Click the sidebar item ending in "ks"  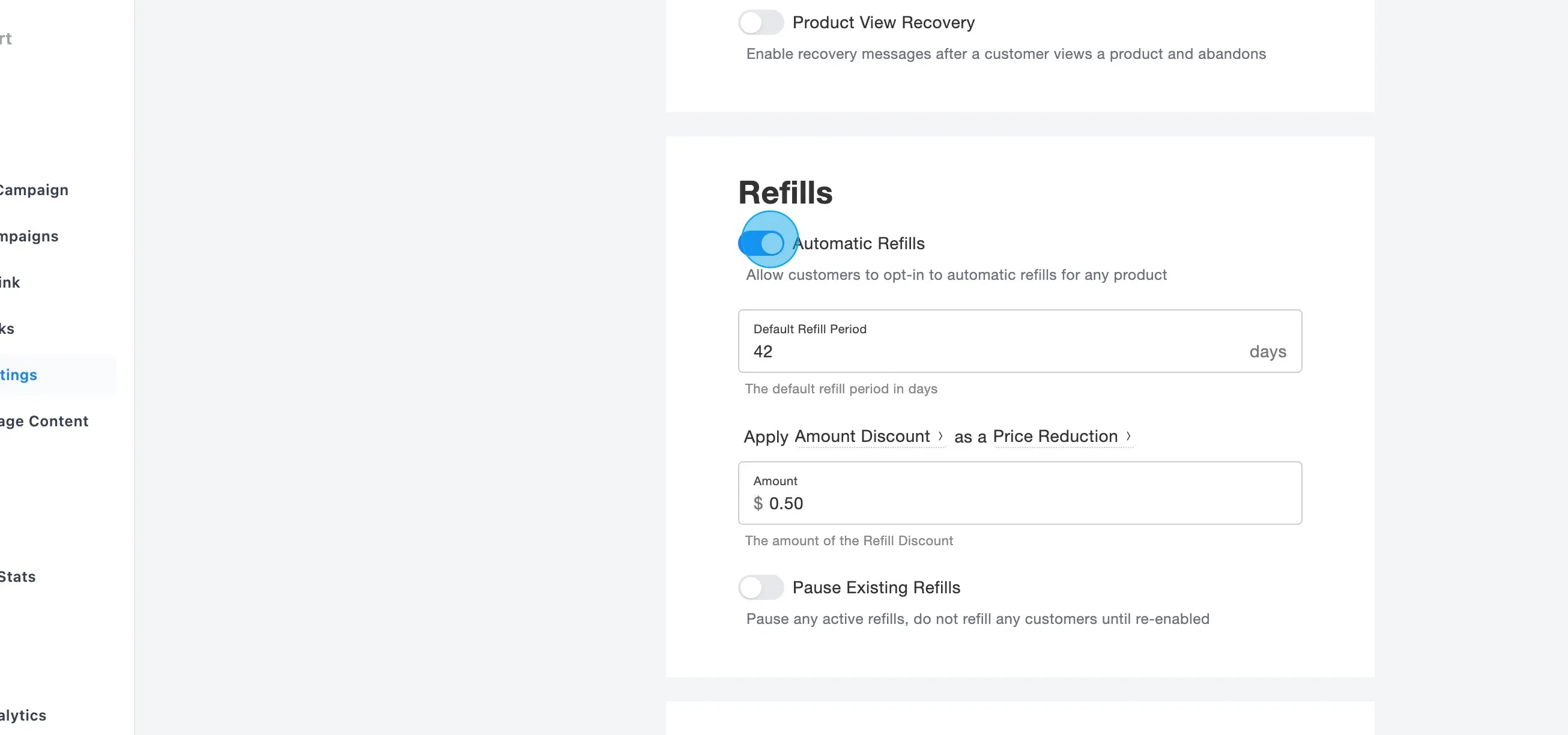[x=7, y=328]
